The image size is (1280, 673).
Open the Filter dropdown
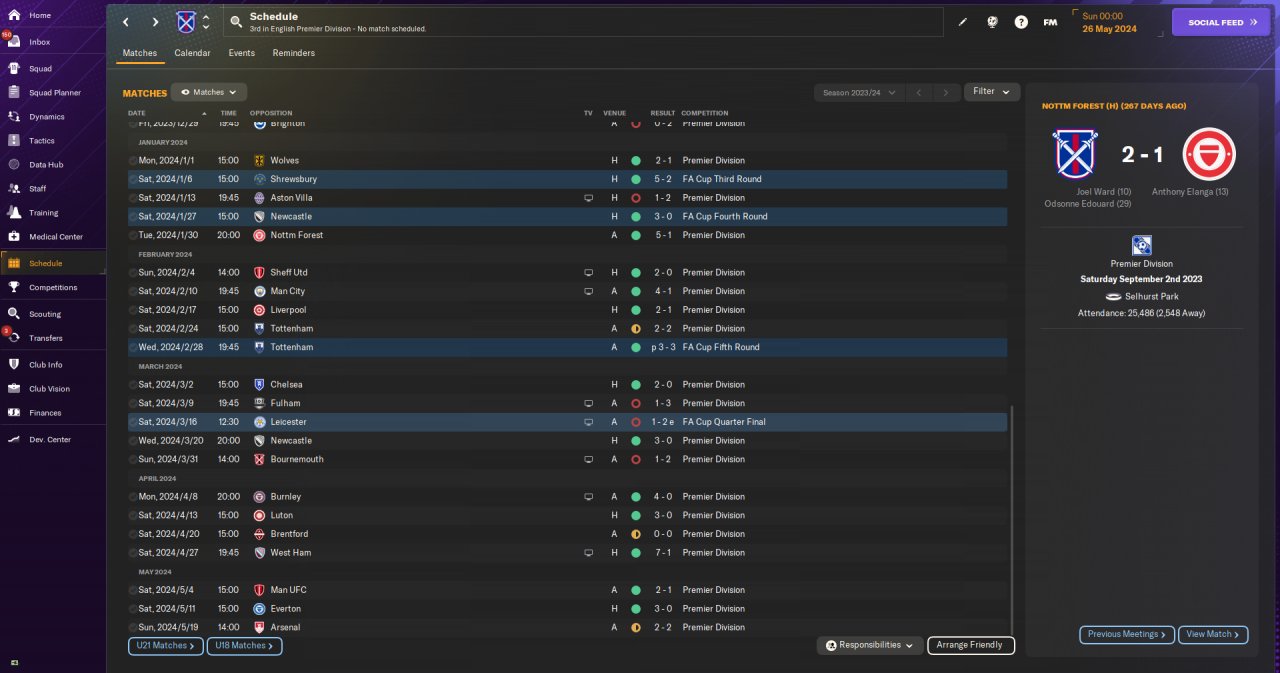pos(992,91)
